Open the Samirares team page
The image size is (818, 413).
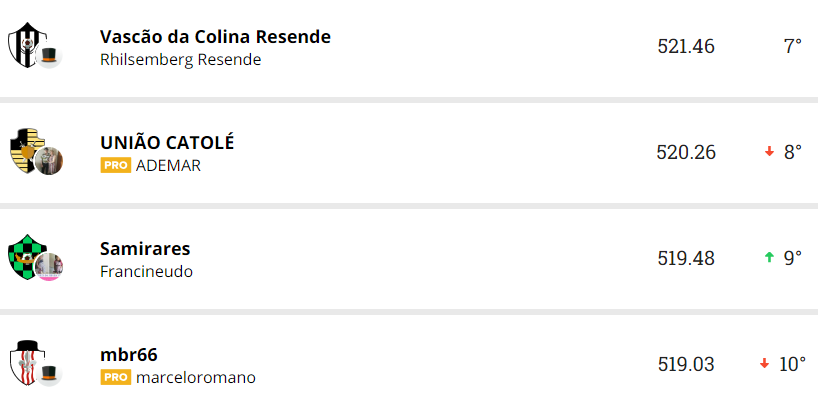pyautogui.click(x=145, y=249)
